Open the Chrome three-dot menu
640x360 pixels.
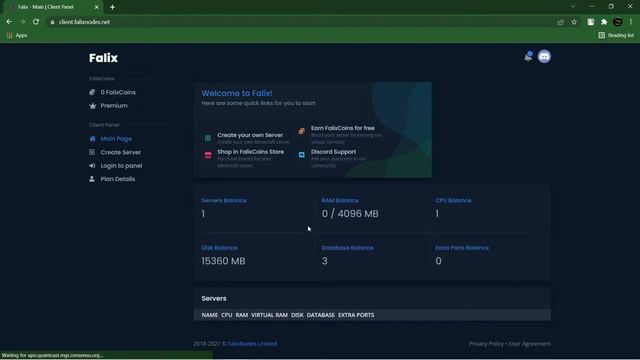(x=631, y=22)
